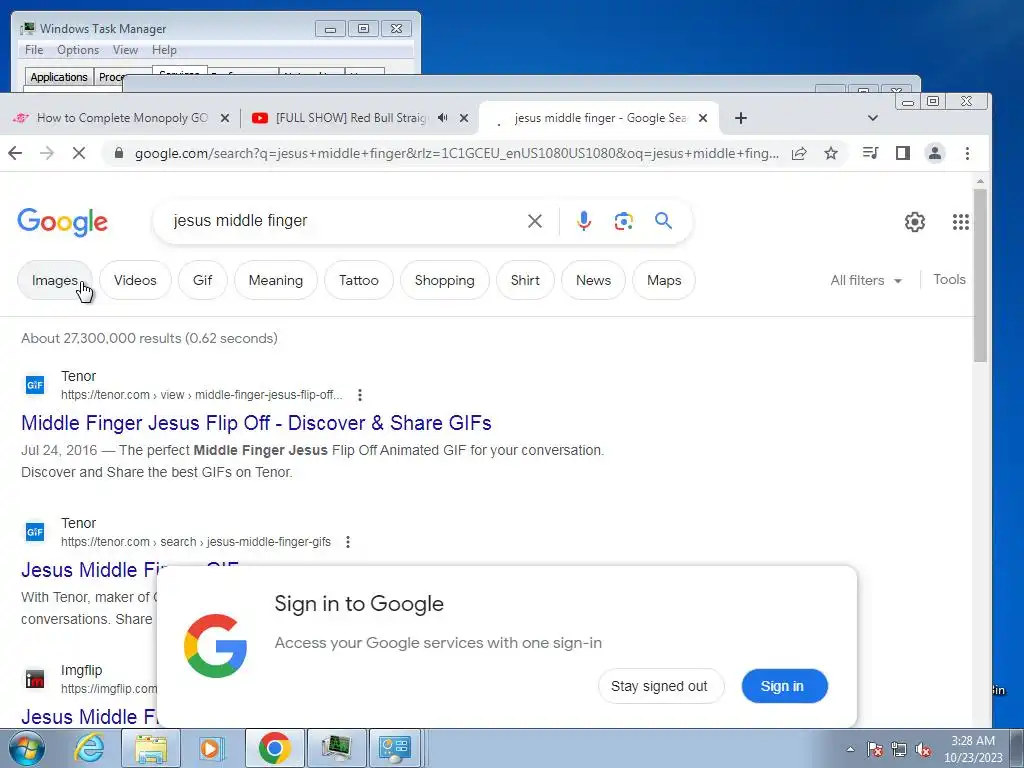Open the Chrome three-dot menu
1024x768 pixels.
967,153
